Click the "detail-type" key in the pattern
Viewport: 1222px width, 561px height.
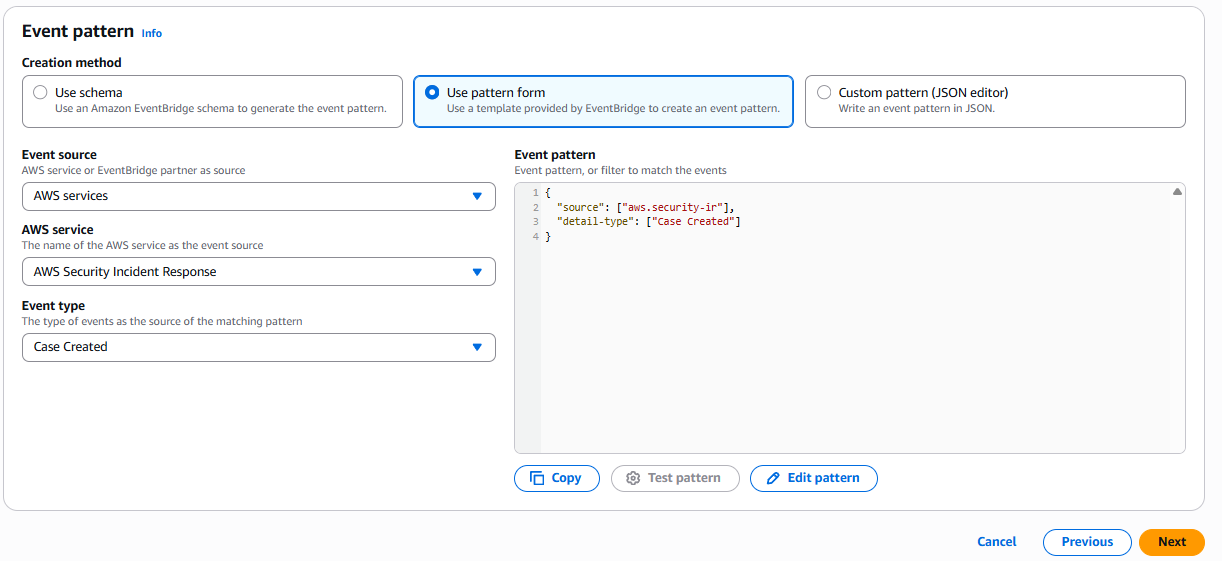coord(597,221)
